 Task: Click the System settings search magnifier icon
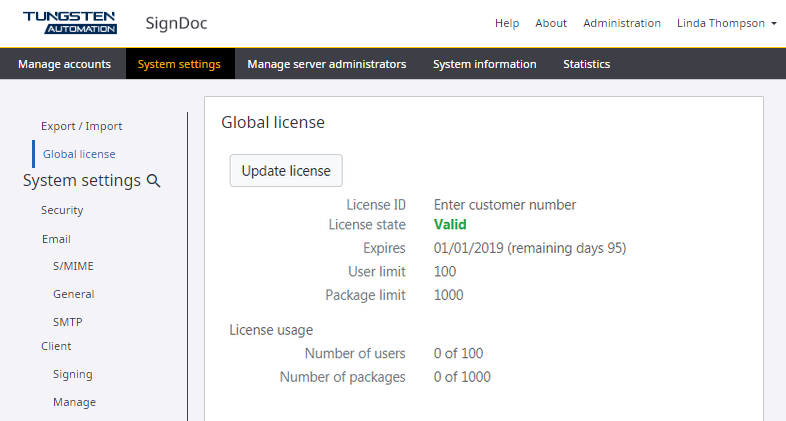[153, 181]
